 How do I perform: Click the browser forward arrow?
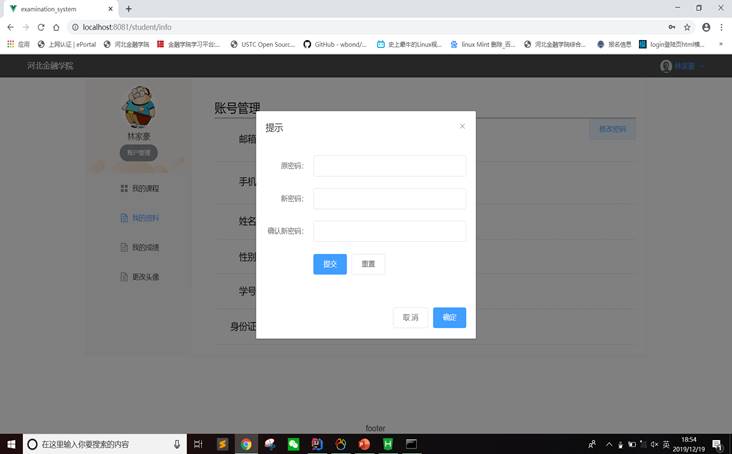(26, 27)
